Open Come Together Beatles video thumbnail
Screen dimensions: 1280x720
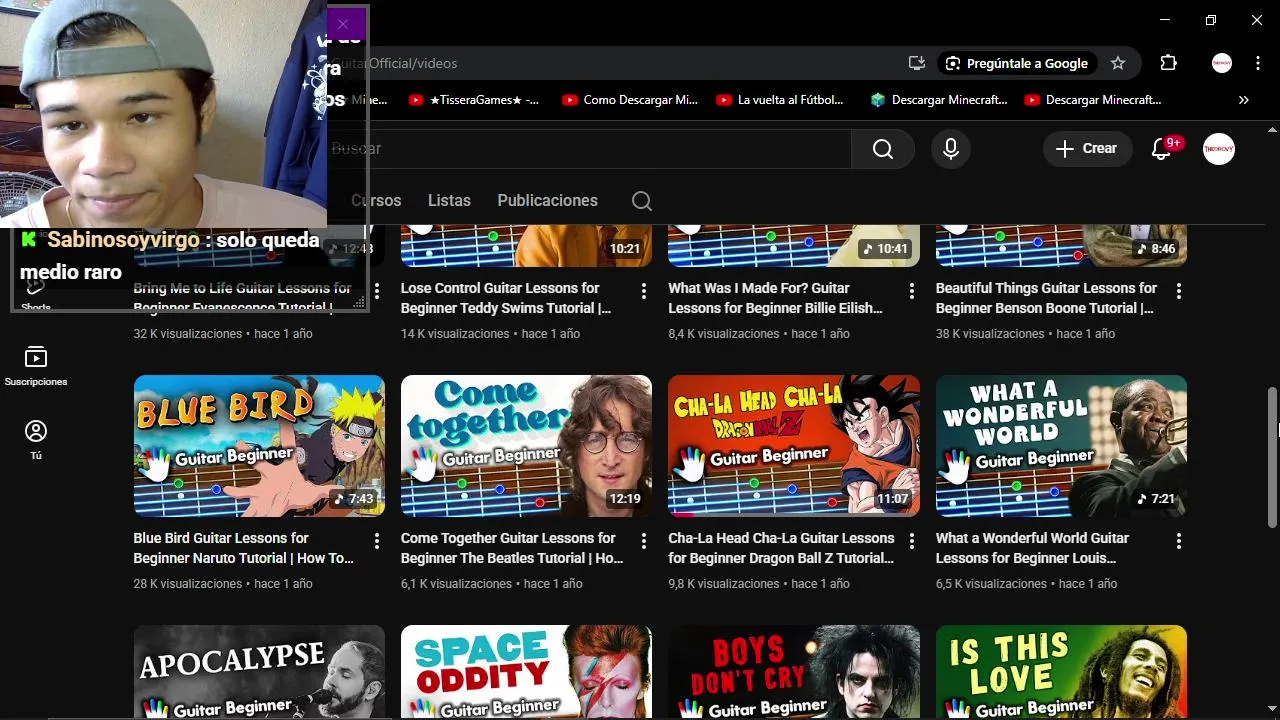[526, 446]
